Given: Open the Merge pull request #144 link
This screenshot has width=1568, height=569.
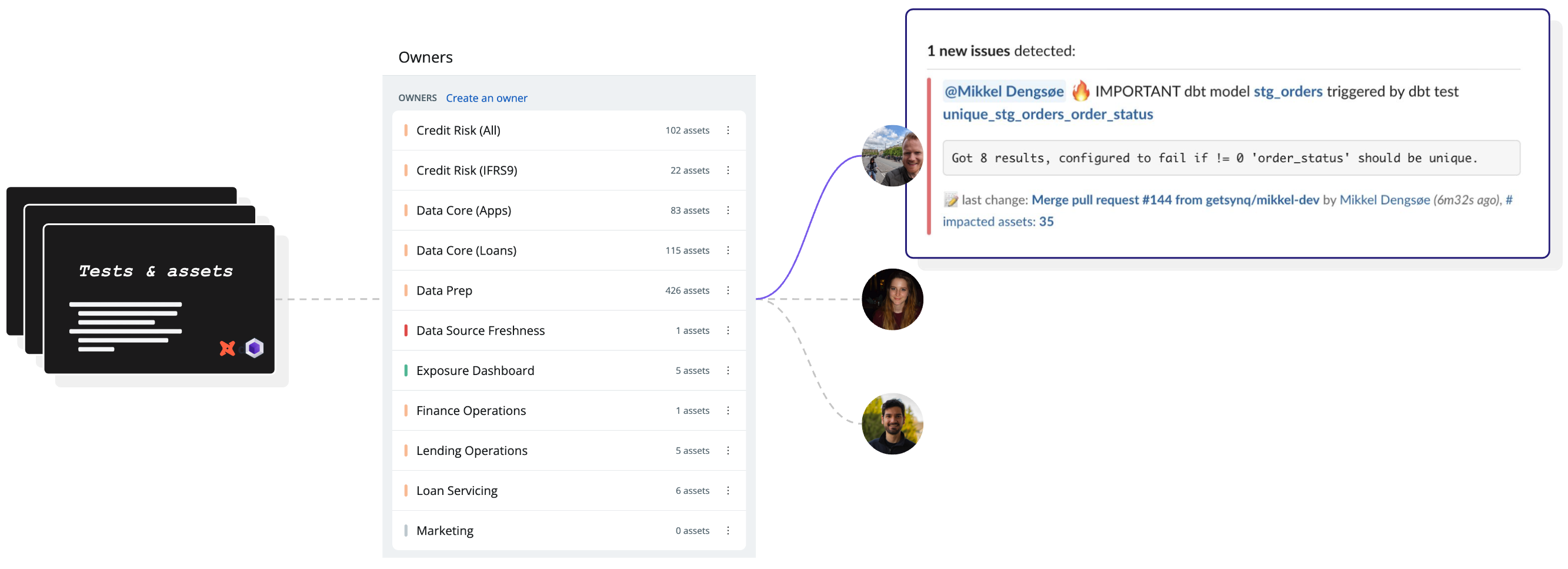Looking at the screenshot, I should pos(1175,200).
